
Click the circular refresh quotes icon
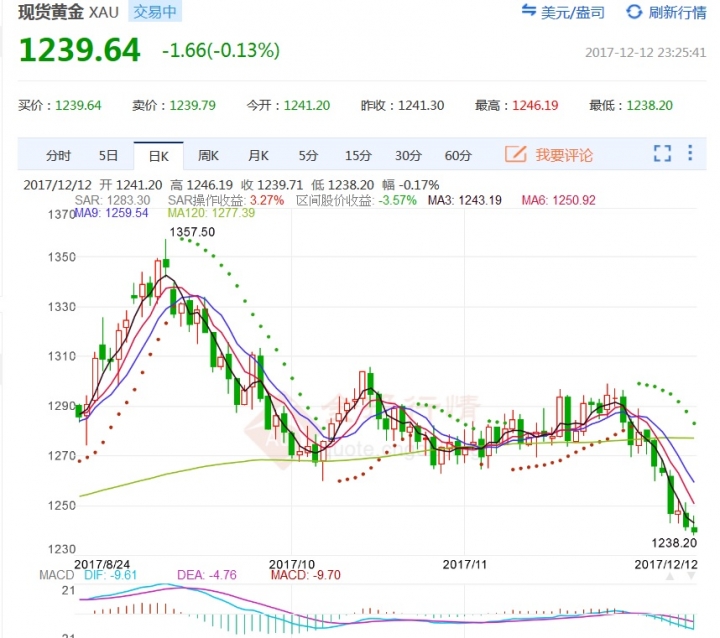[634, 12]
